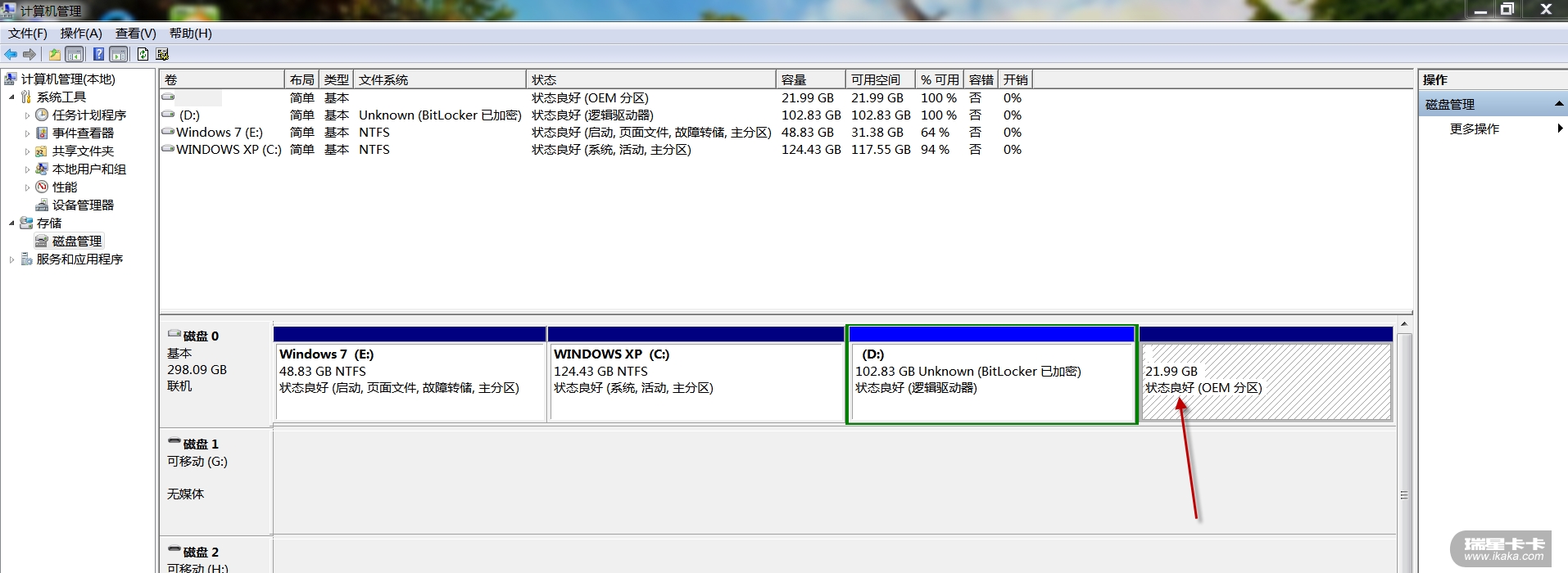The image size is (1568, 573).
Task: Select the (D:) BitLocker partition block
Action: pos(992,375)
